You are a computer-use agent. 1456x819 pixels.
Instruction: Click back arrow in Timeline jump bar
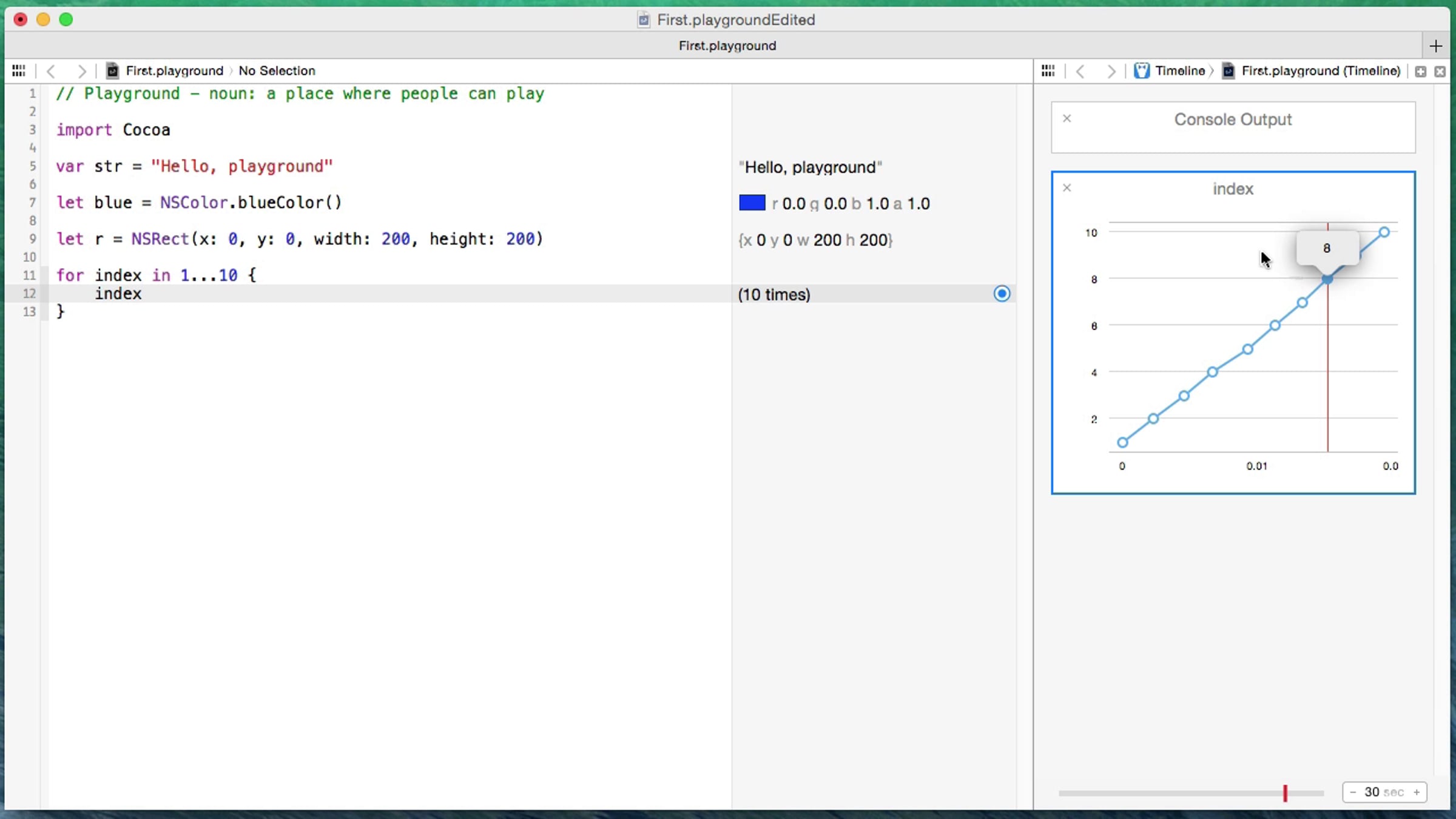pos(1080,71)
